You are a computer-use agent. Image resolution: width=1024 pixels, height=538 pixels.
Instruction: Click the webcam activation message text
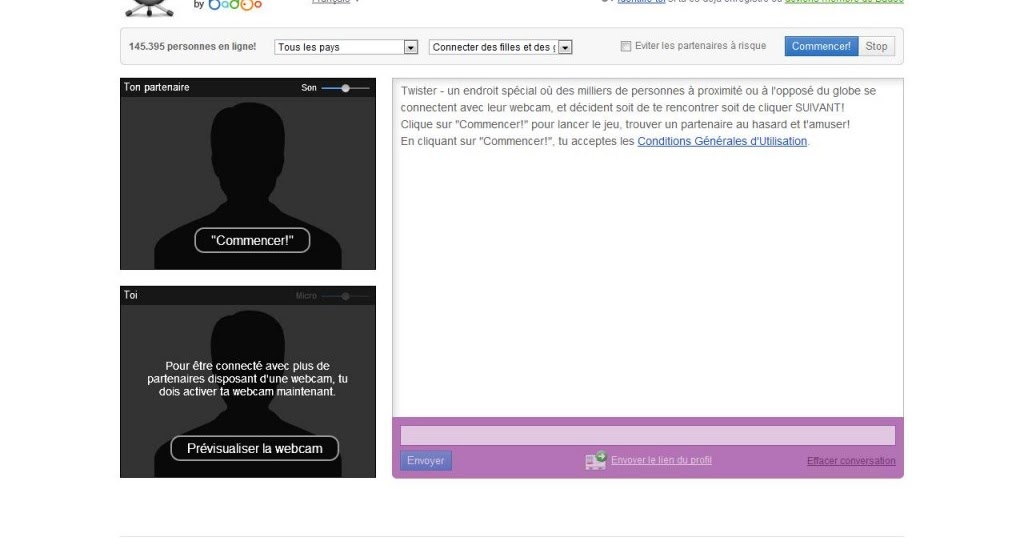click(x=248, y=379)
